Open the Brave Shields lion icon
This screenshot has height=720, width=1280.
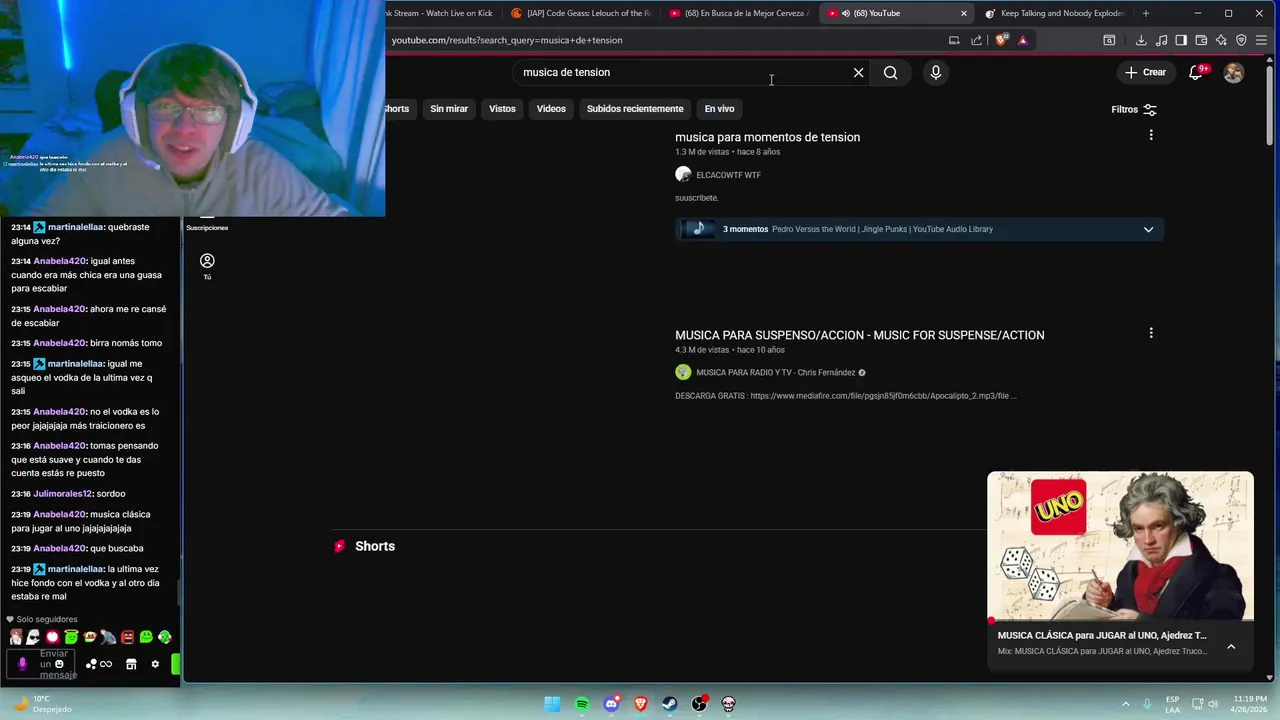pyautogui.click(x=1001, y=40)
